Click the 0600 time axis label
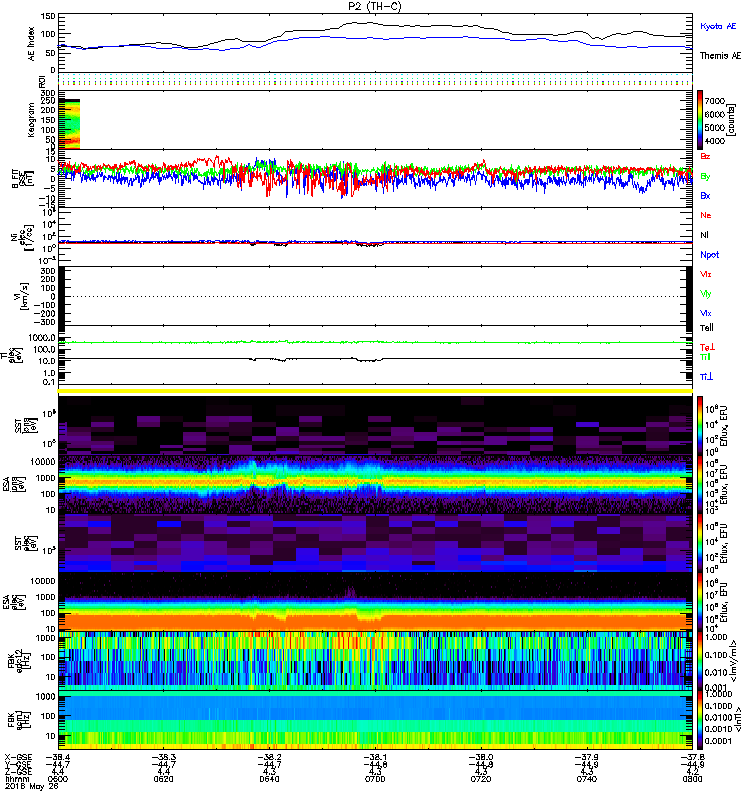 click(57, 779)
